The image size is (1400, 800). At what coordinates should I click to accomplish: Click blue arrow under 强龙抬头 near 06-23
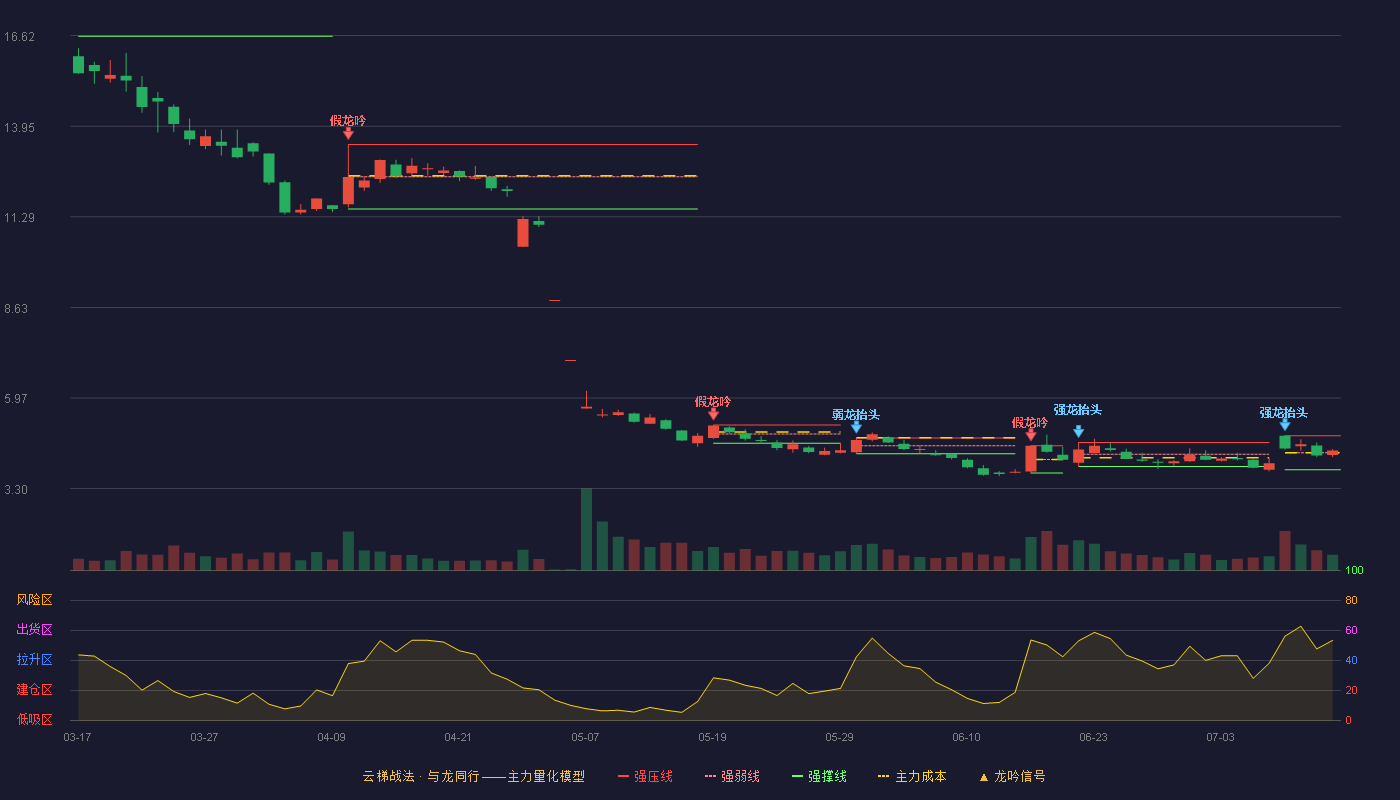(x=1078, y=431)
